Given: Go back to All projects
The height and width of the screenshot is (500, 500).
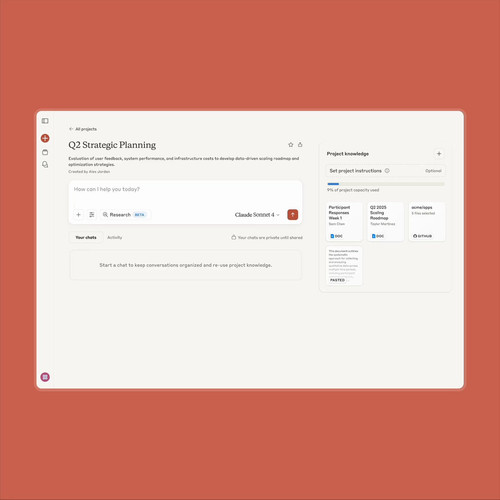Looking at the screenshot, I should click(x=83, y=129).
